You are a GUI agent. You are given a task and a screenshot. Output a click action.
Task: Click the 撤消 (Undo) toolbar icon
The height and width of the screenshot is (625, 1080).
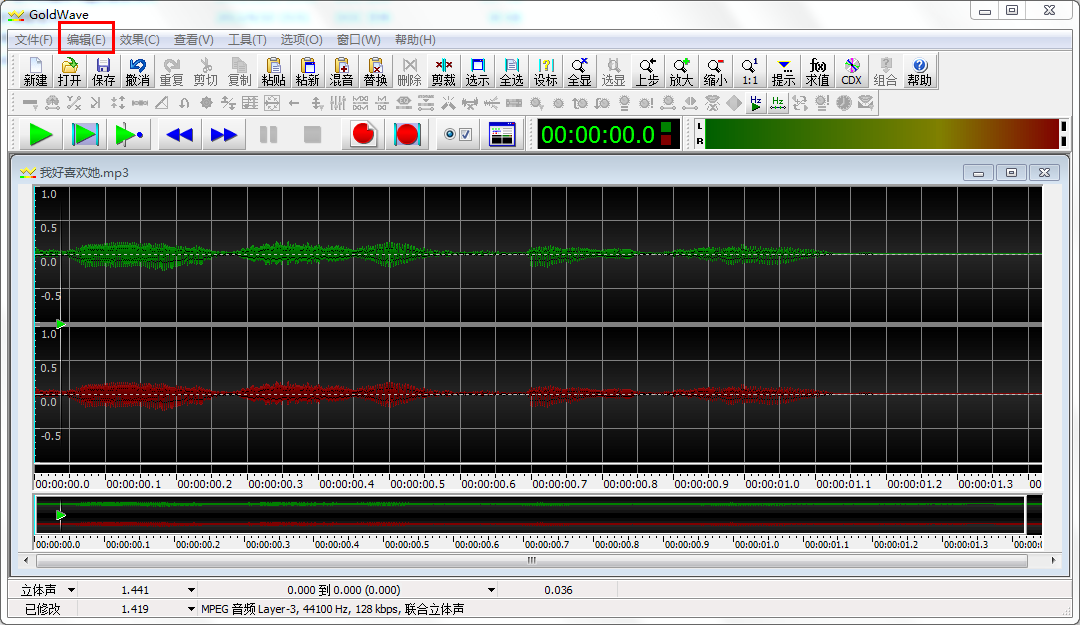(137, 71)
